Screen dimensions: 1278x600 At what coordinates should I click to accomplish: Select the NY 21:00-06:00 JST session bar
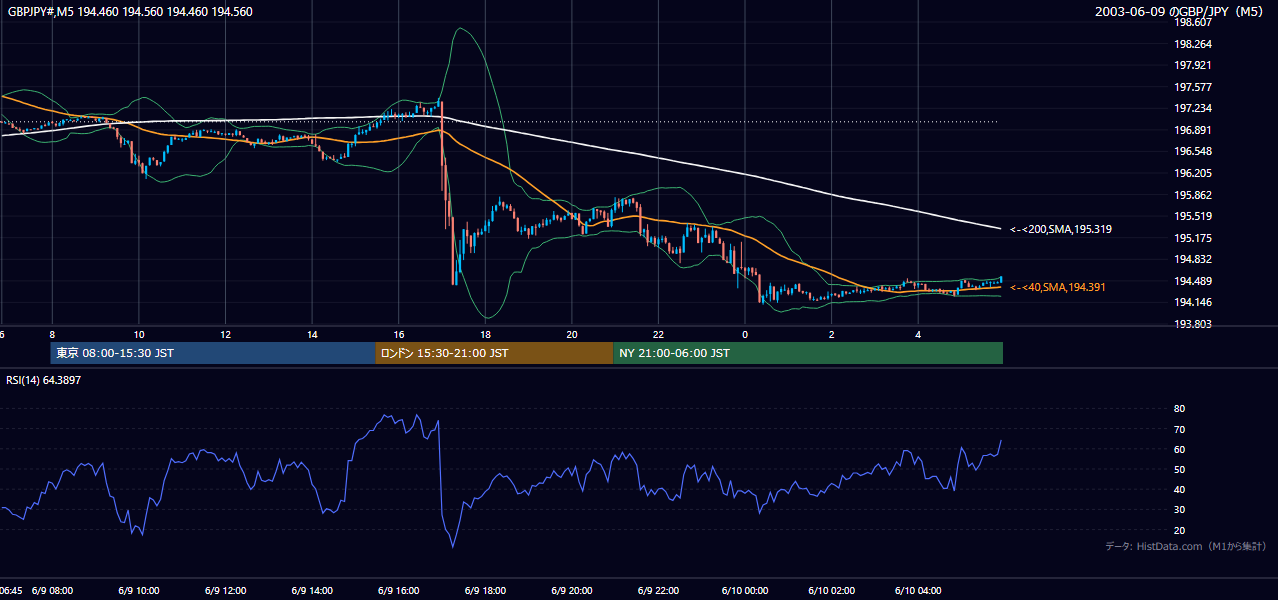808,353
